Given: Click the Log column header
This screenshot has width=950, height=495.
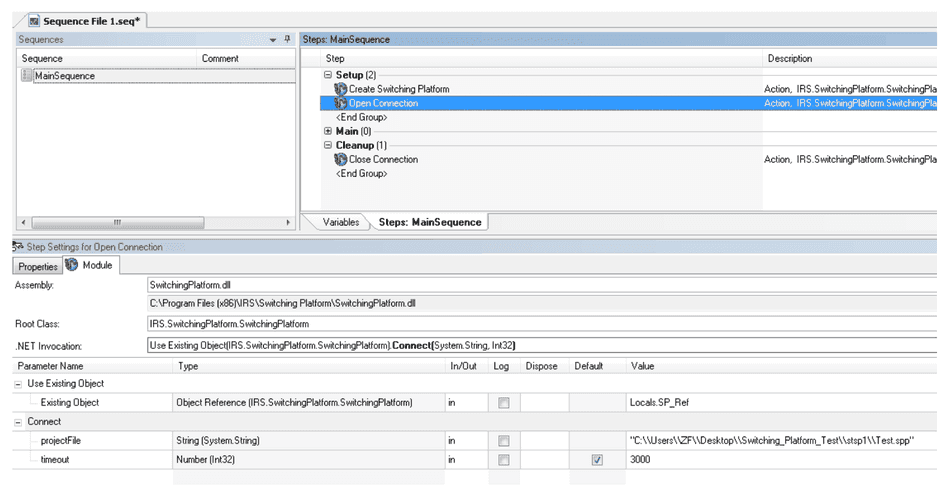Looking at the screenshot, I should pyautogui.click(x=504, y=366).
